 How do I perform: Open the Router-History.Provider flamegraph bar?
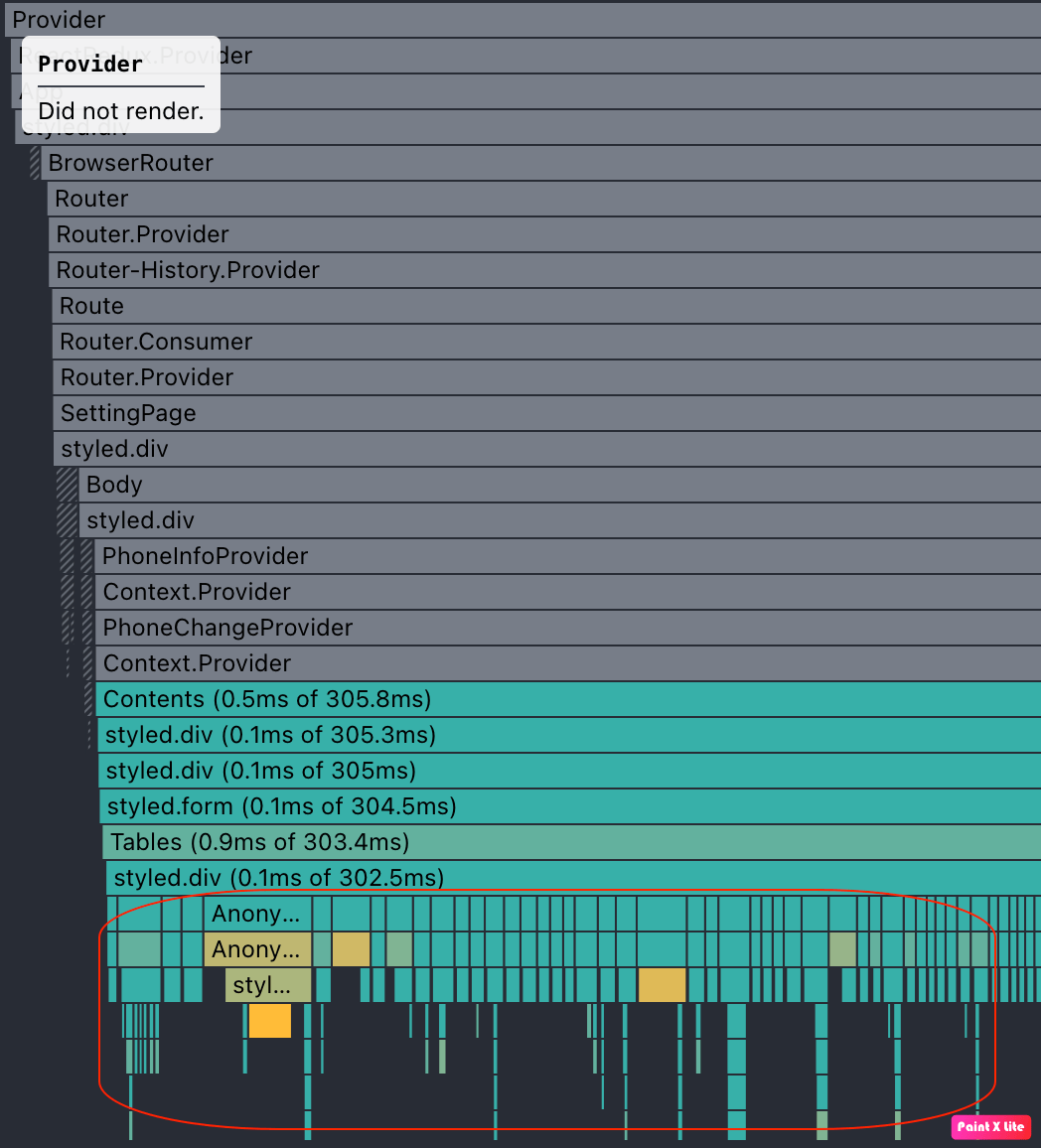[x=544, y=270]
